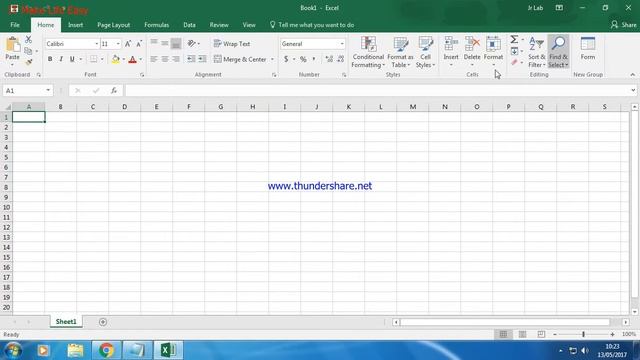640x360 pixels.
Task: Click the Copy icon
Action: tap(28, 51)
